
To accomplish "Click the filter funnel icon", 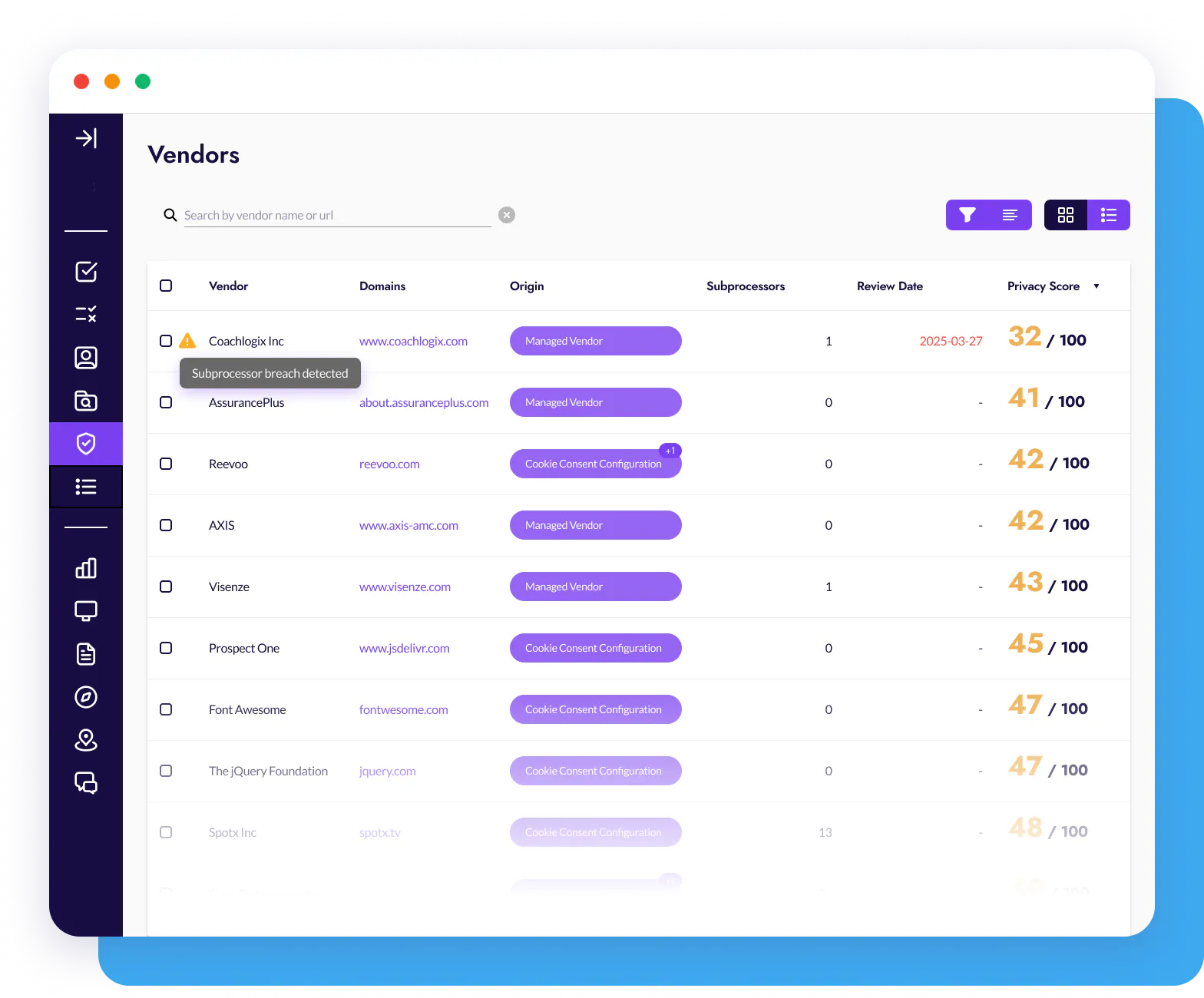I will (x=968, y=215).
